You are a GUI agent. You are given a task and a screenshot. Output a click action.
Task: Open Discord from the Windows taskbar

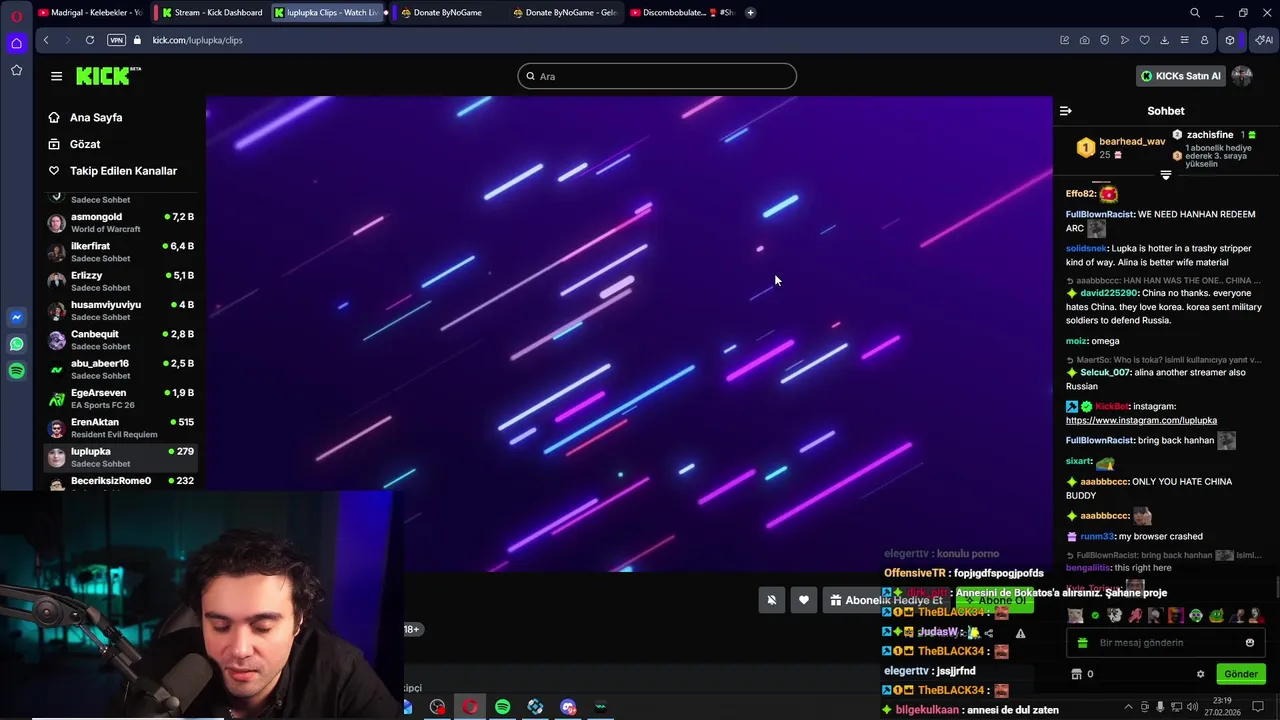coord(568,707)
